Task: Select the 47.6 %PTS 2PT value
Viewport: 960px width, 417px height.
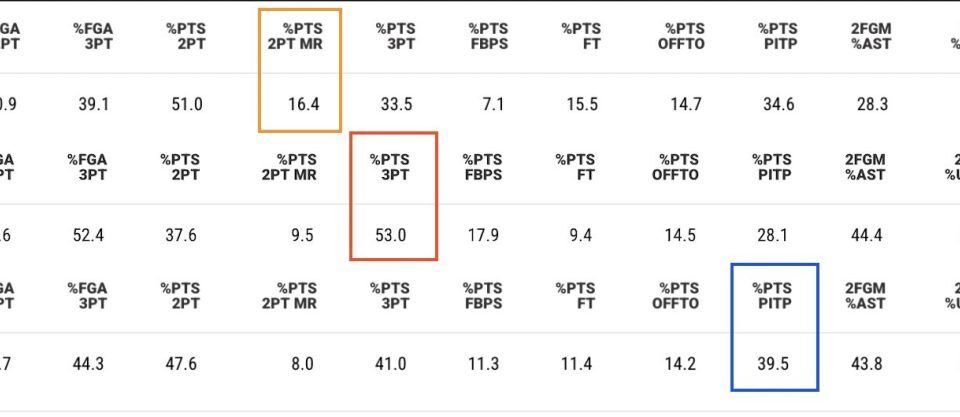Action: [181, 364]
